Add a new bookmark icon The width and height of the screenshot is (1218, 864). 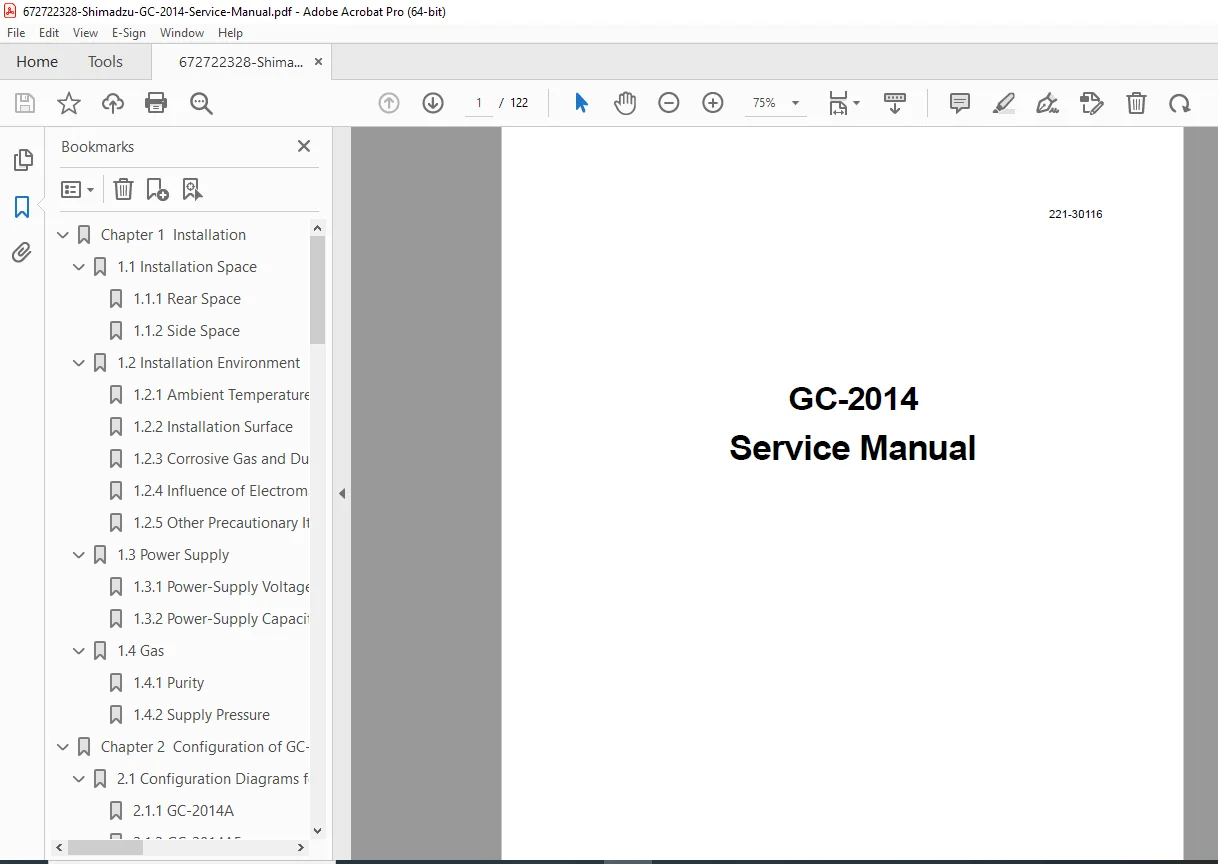[157, 189]
